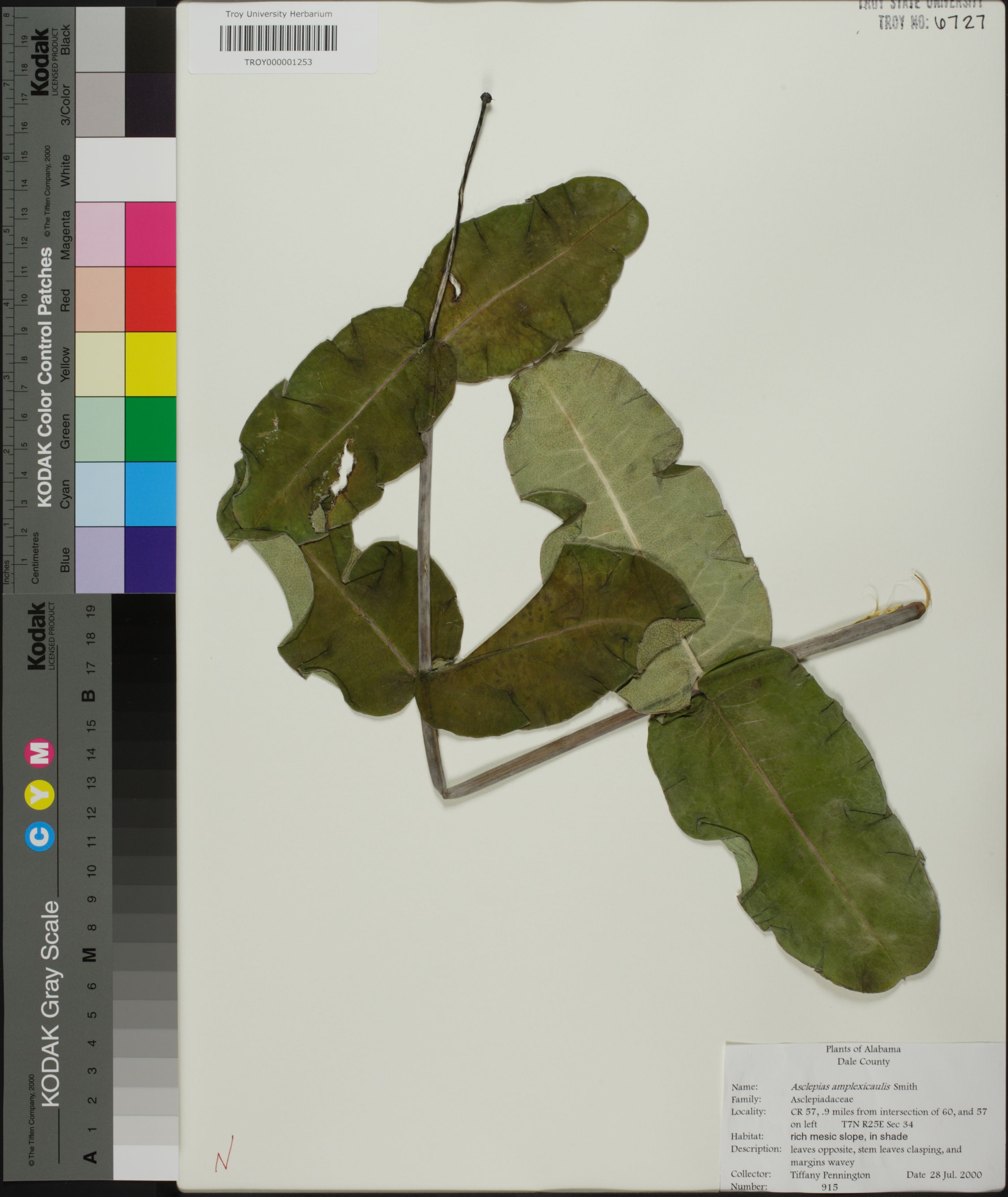Viewport: 1008px width, 1197px height.
Task: Click the 'Plants of Alabama' label title
Action: pos(863,1049)
